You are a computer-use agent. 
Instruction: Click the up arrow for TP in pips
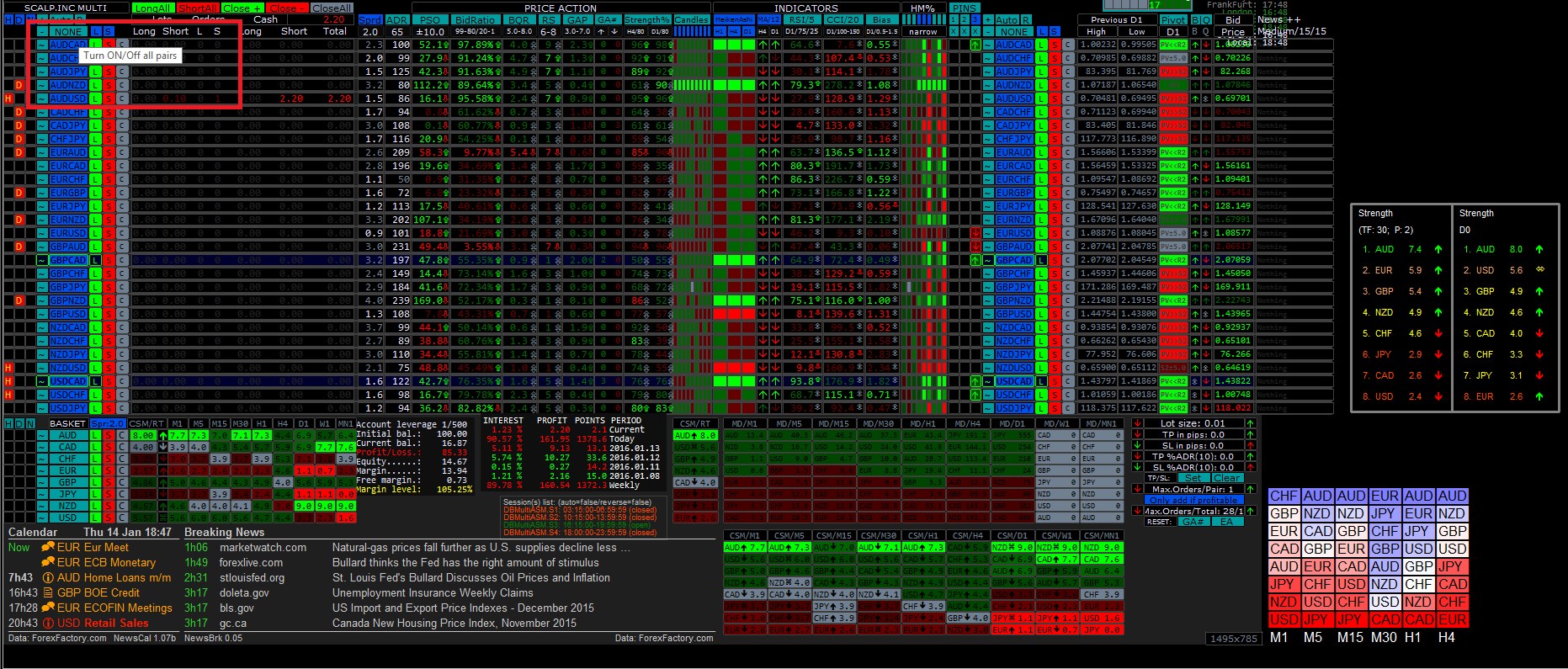(1250, 434)
